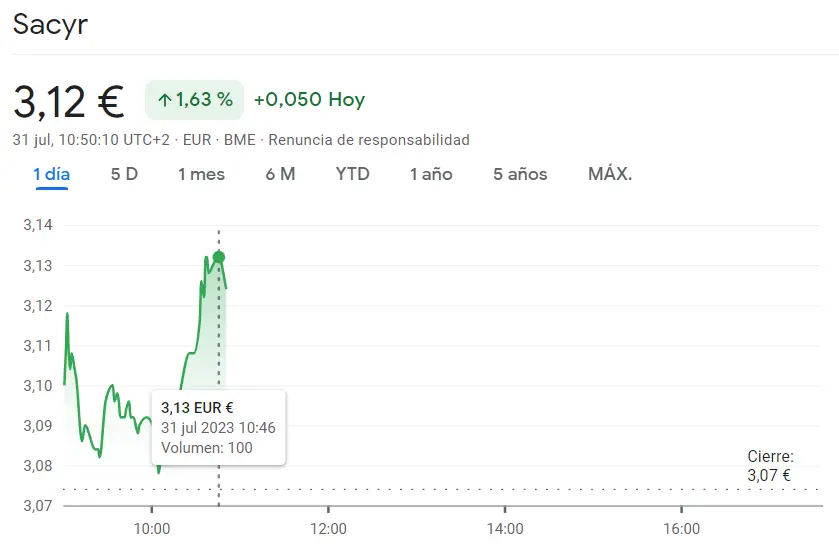
Task: Click the 16:00 time axis label
Action: click(682, 529)
